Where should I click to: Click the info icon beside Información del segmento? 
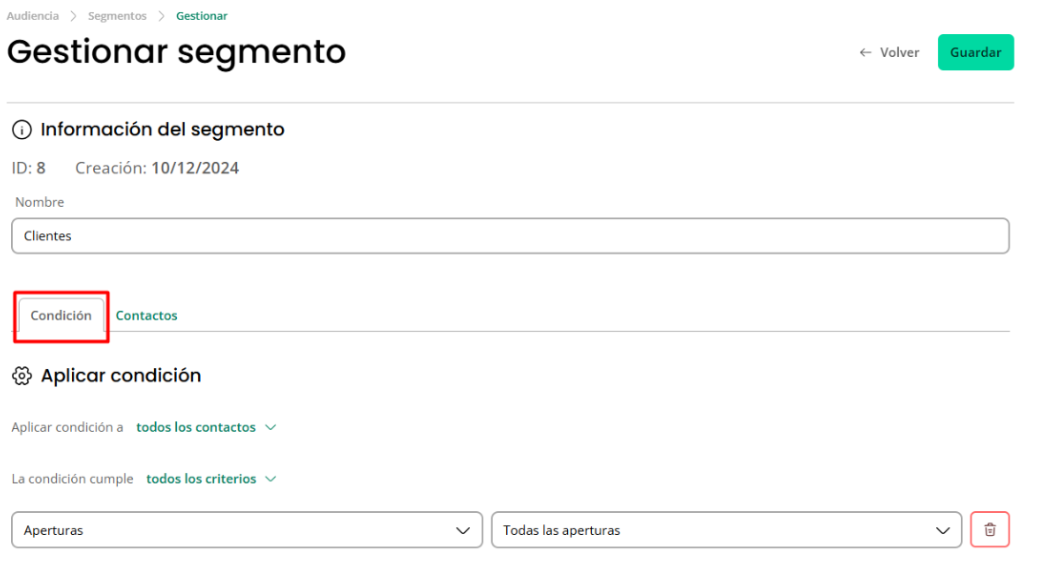[22, 129]
